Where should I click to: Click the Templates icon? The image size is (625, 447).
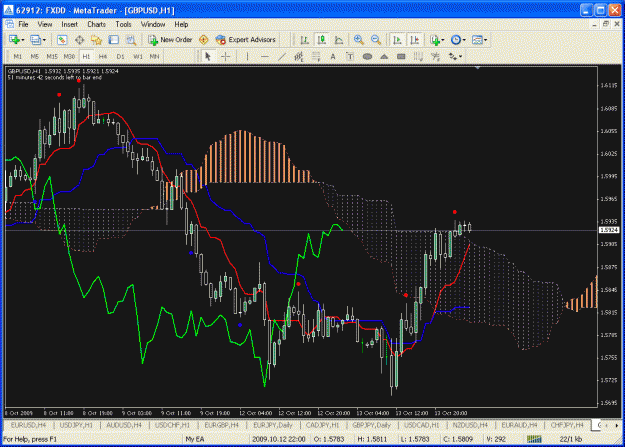pos(477,39)
